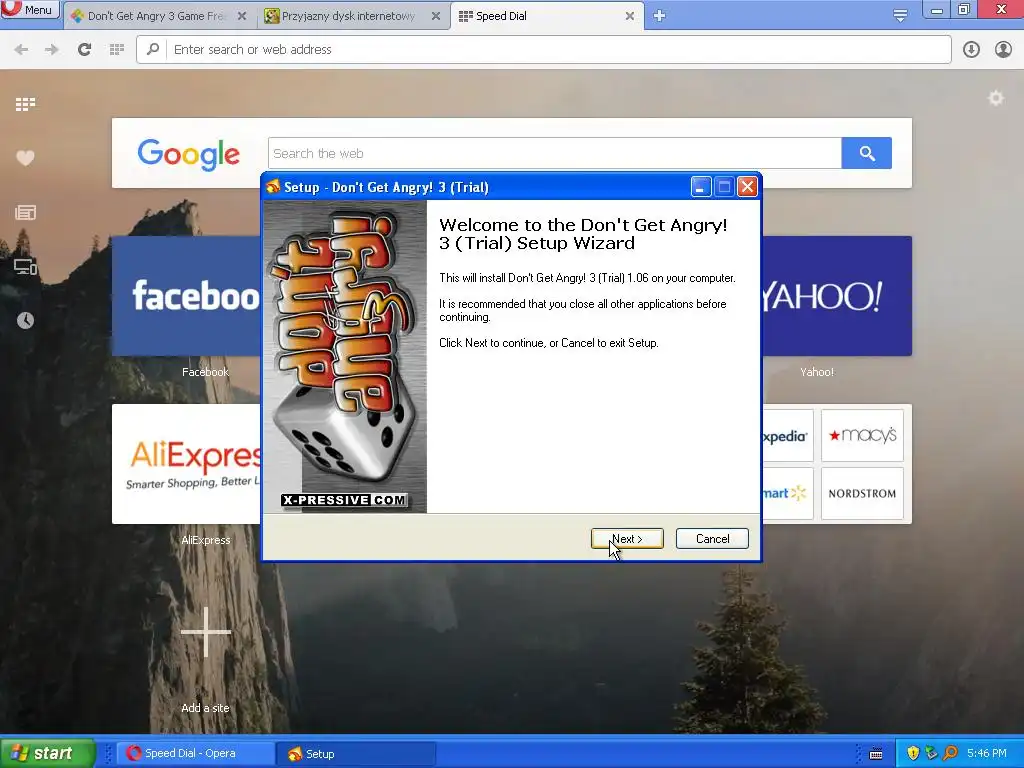Minimize the Setup wizard window
Viewport: 1024px width, 768px height.
click(701, 187)
